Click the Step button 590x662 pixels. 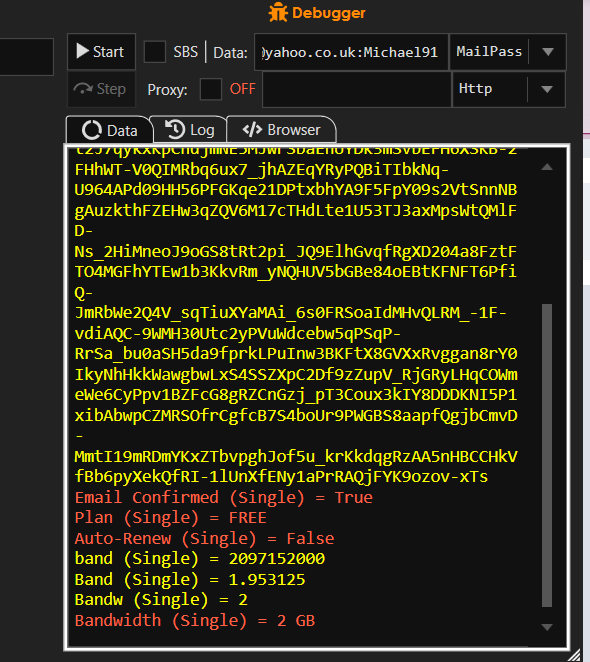tap(101, 89)
